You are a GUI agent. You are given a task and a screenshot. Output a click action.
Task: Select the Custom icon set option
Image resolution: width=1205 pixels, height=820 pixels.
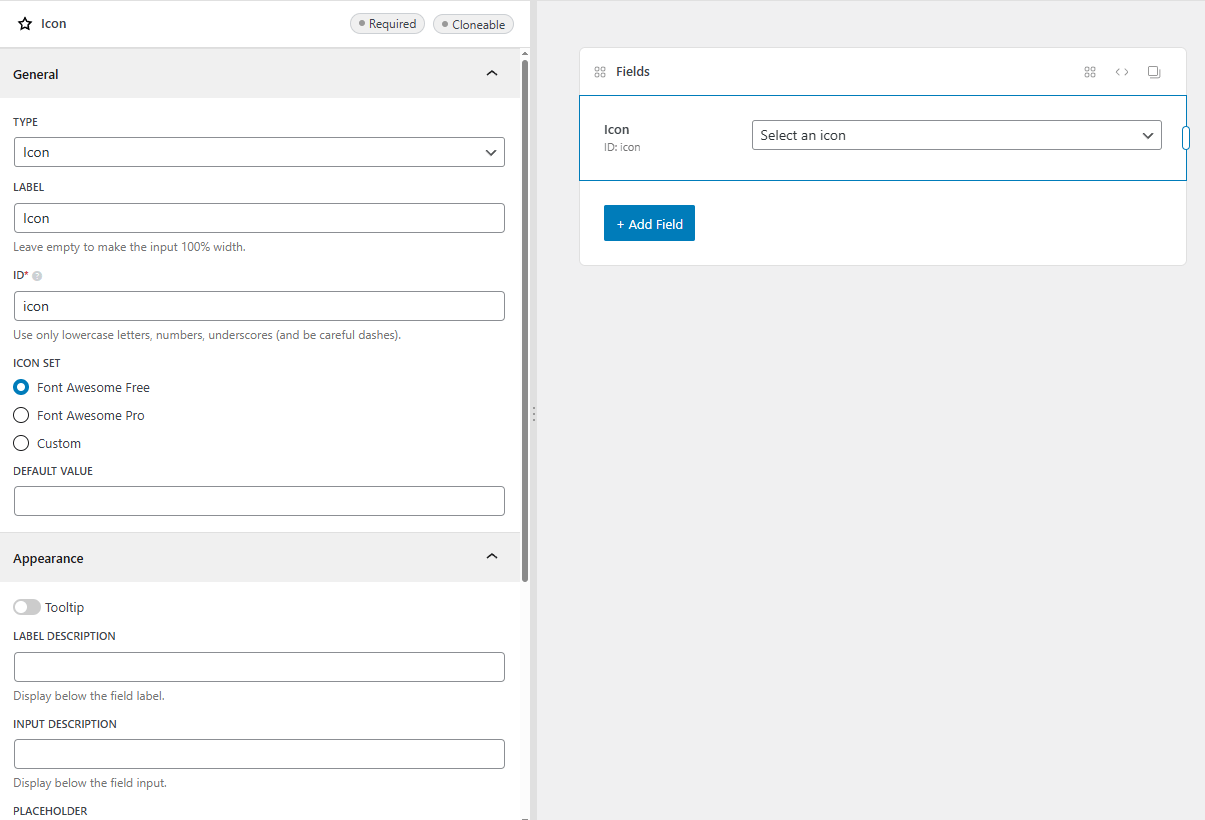point(21,443)
